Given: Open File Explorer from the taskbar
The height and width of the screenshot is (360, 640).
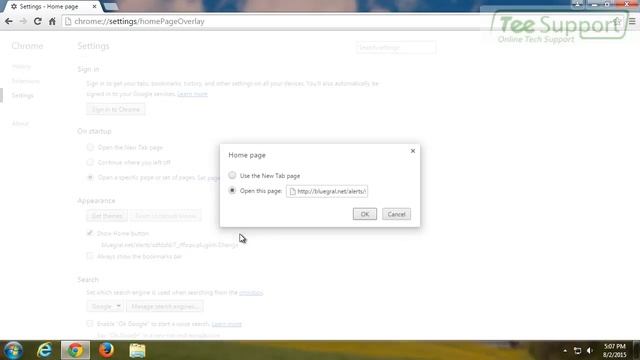Looking at the screenshot, I should (x=137, y=350).
